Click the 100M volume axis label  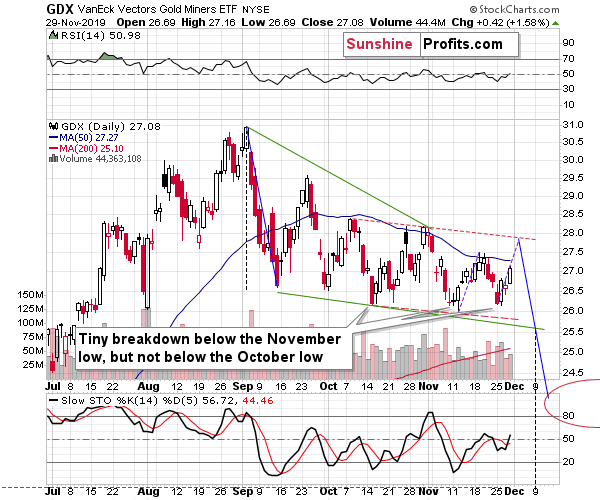coord(31,323)
